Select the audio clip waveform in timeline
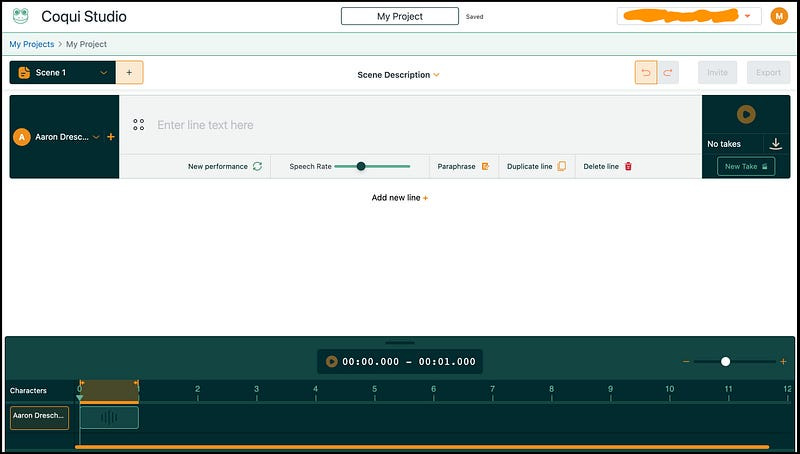Image resolution: width=800 pixels, height=454 pixels. coord(109,417)
